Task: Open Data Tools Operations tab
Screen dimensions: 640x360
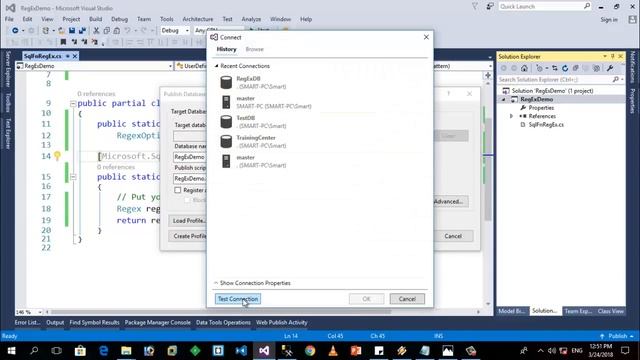Action: coord(223,322)
